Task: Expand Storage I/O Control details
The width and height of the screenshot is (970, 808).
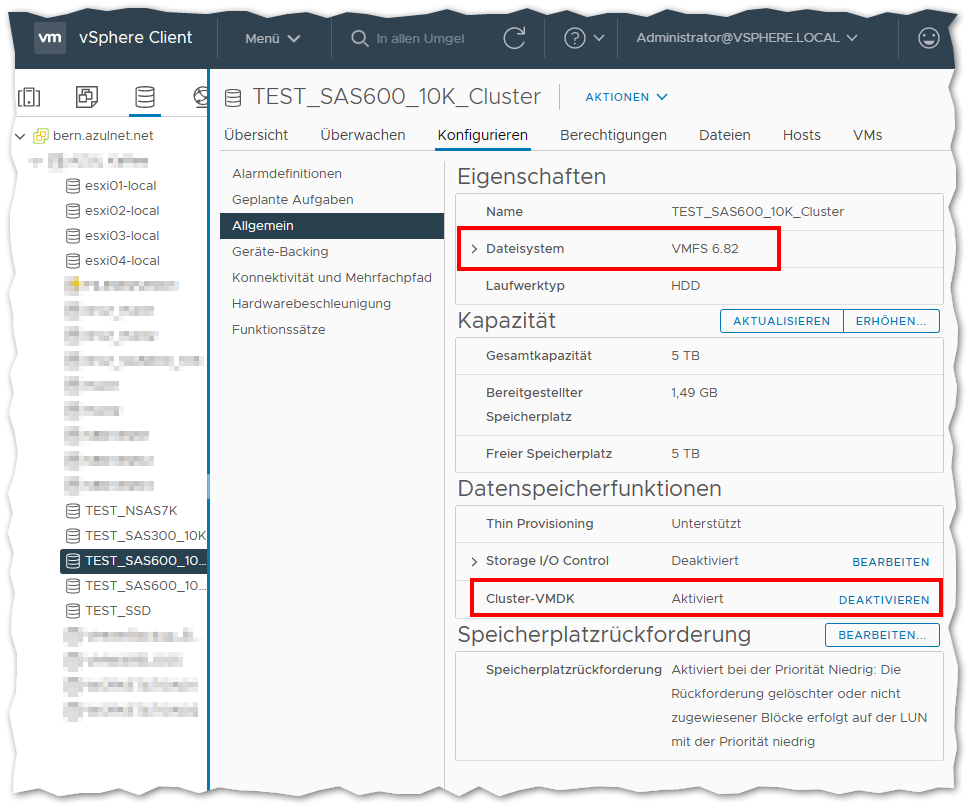Action: coord(474,562)
